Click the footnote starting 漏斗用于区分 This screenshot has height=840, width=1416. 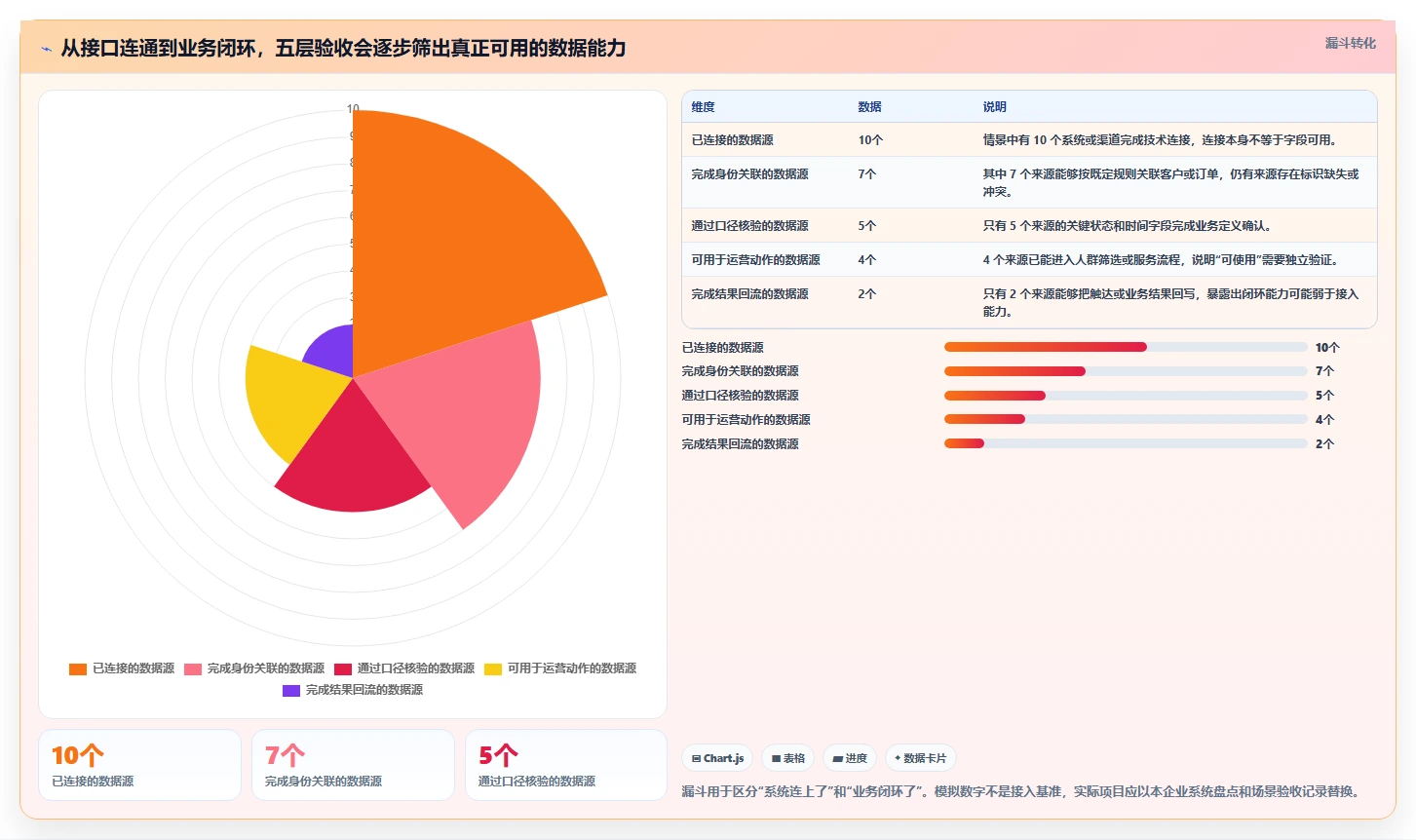1022,791
